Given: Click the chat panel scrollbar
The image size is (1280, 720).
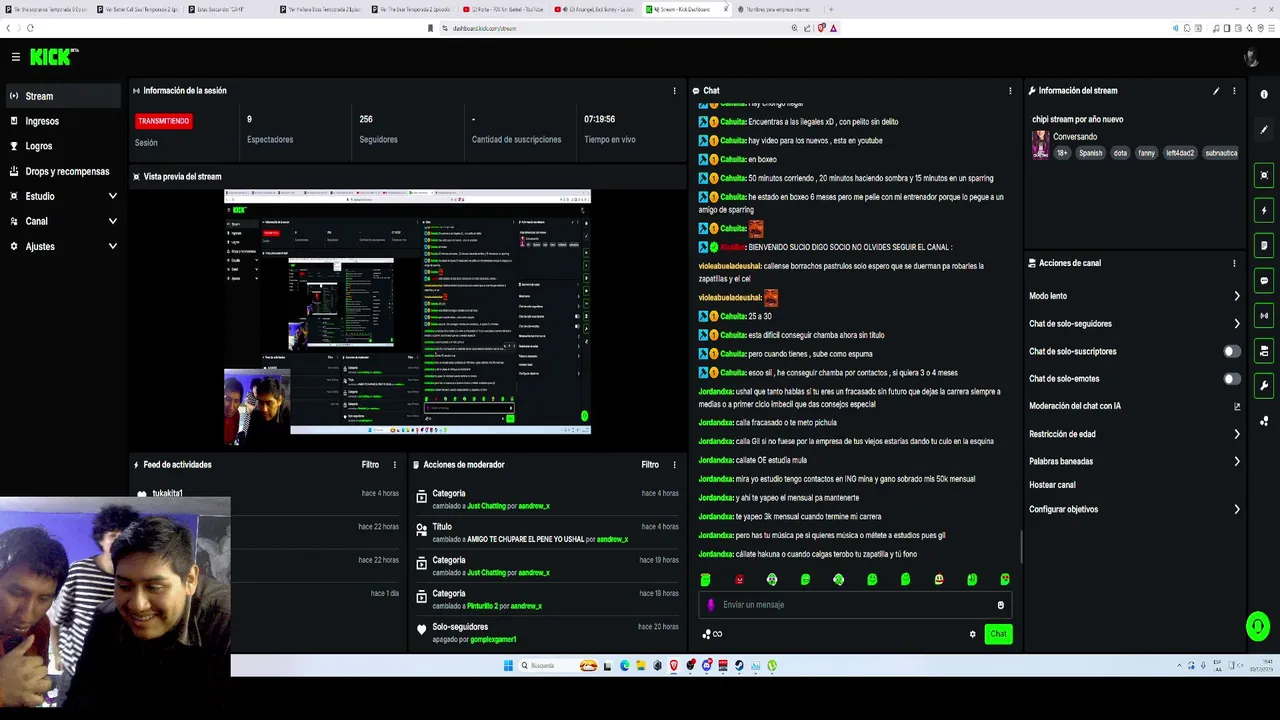Looking at the screenshot, I should [1020, 546].
